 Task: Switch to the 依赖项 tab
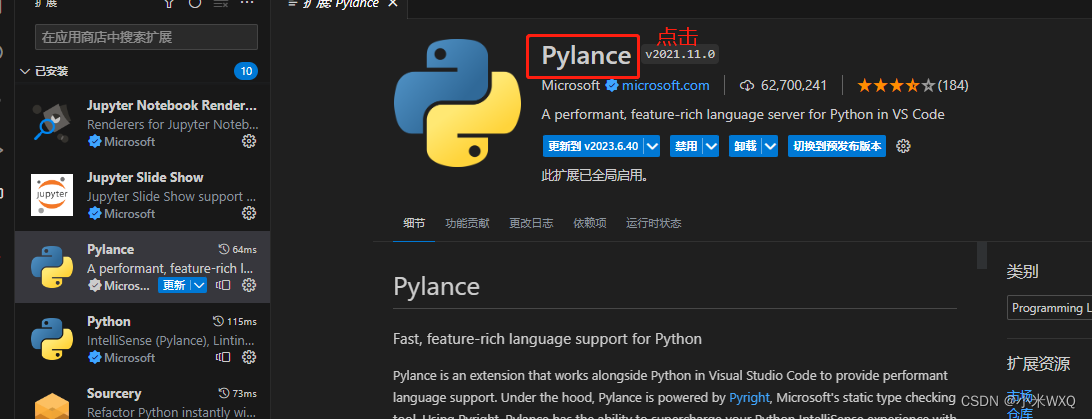(590, 223)
